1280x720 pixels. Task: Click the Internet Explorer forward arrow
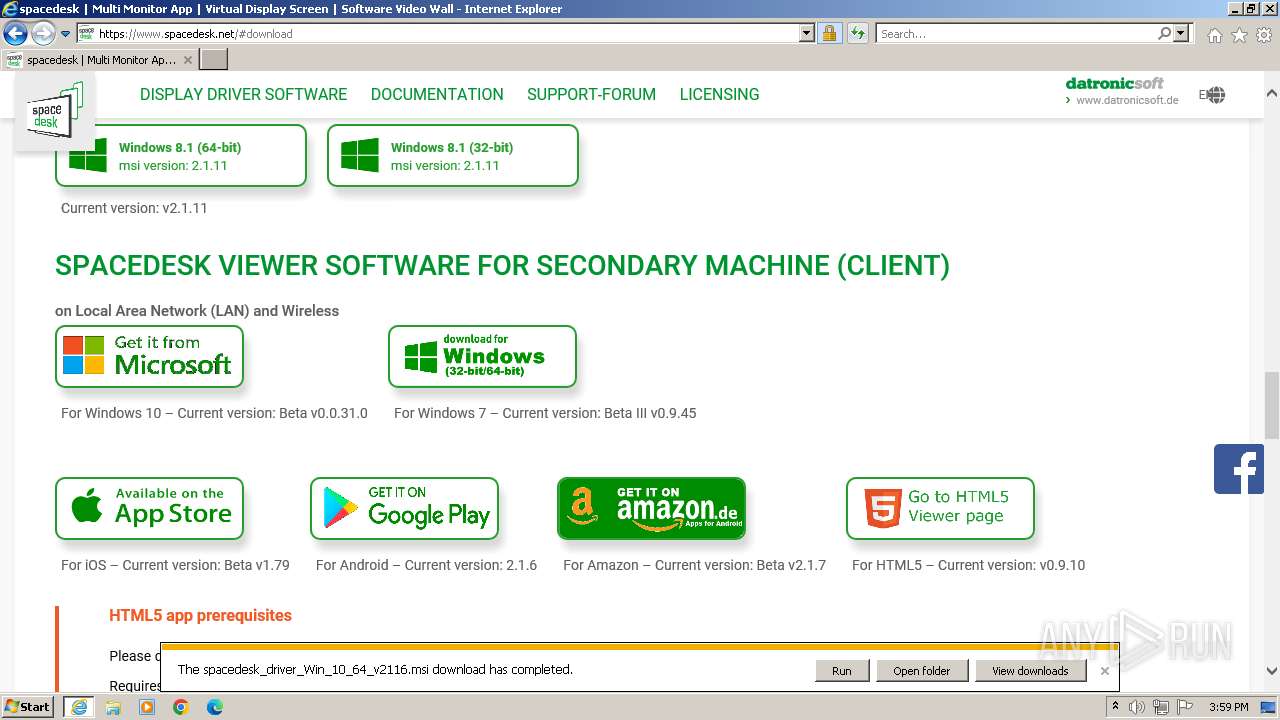[42, 34]
